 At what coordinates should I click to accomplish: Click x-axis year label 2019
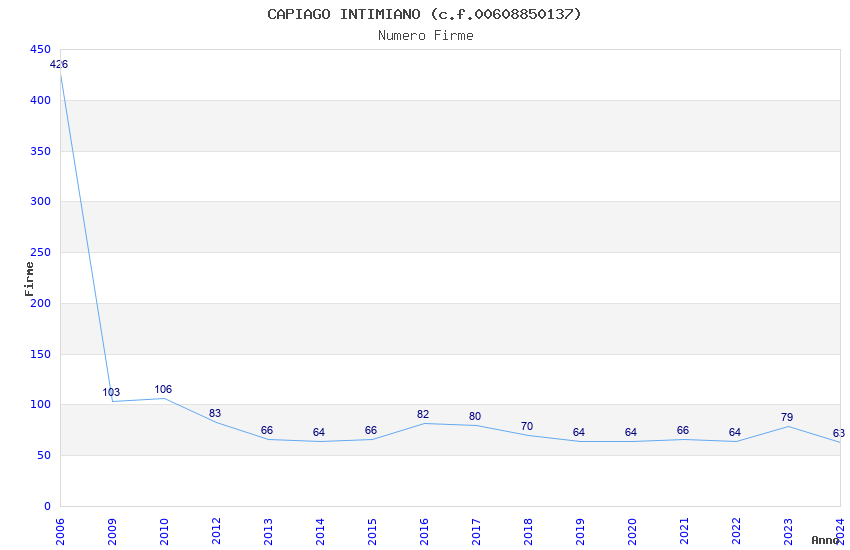(580, 532)
